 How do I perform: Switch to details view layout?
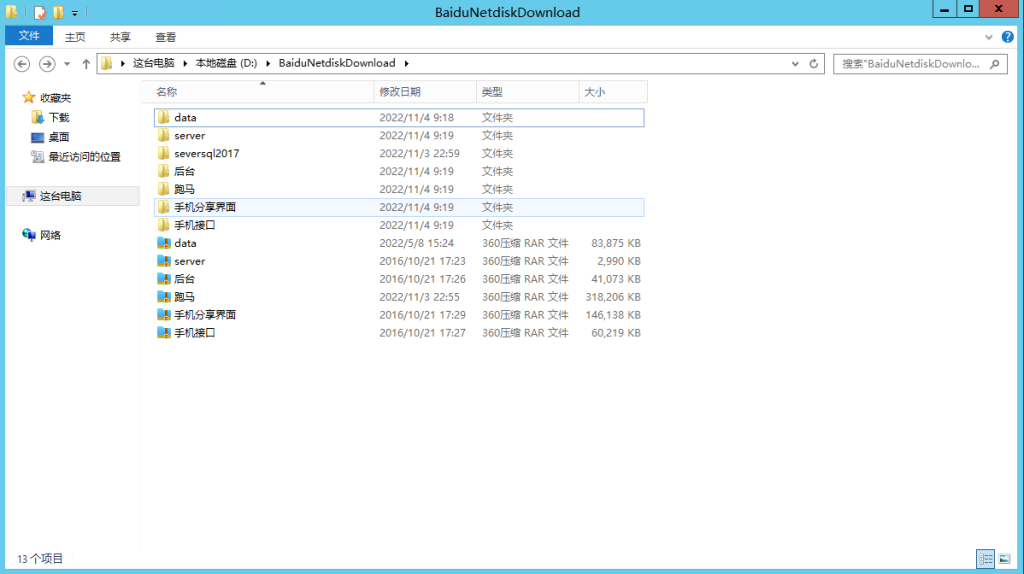(x=985, y=558)
